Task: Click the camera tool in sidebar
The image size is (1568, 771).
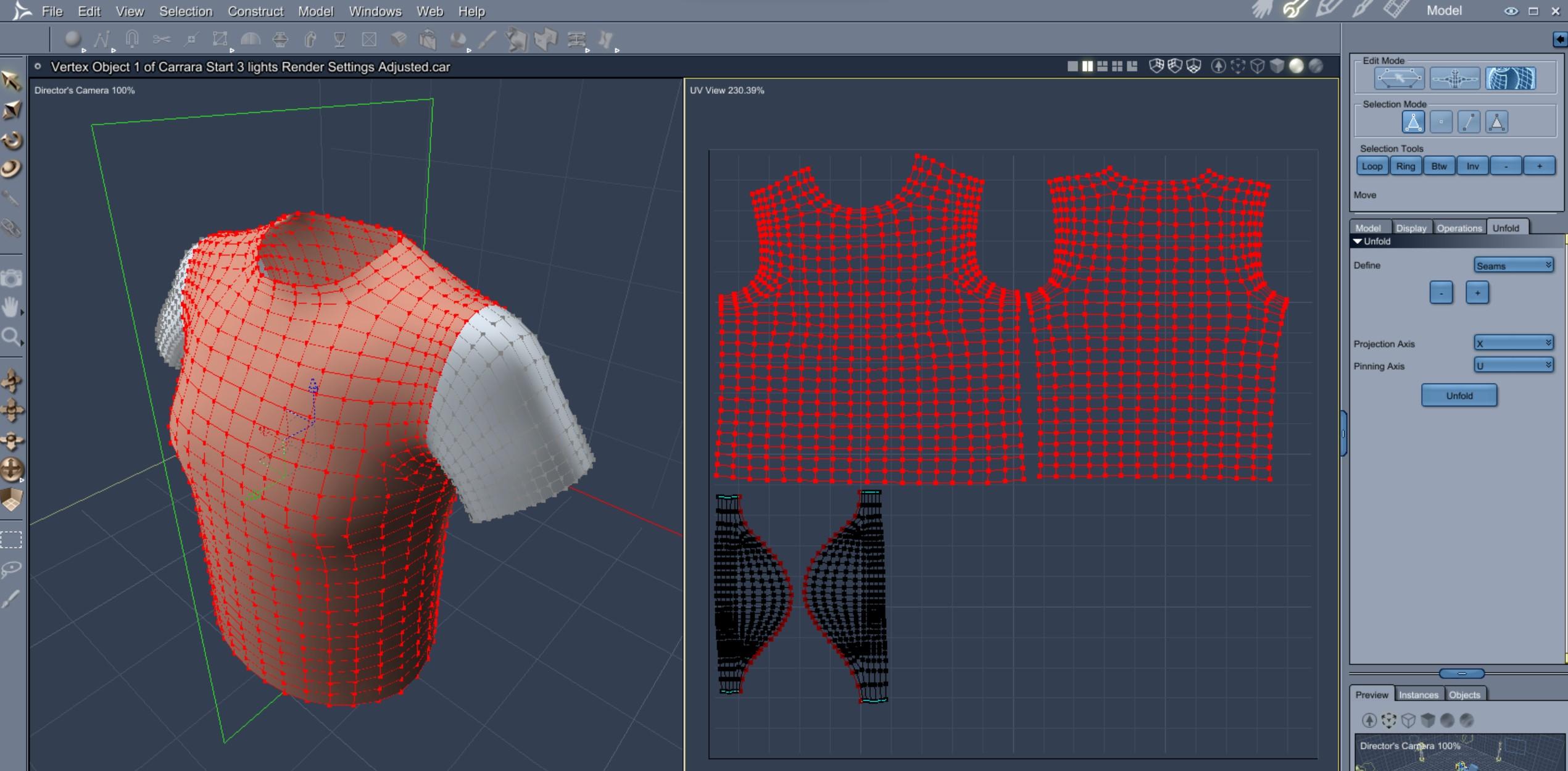Action: (11, 278)
